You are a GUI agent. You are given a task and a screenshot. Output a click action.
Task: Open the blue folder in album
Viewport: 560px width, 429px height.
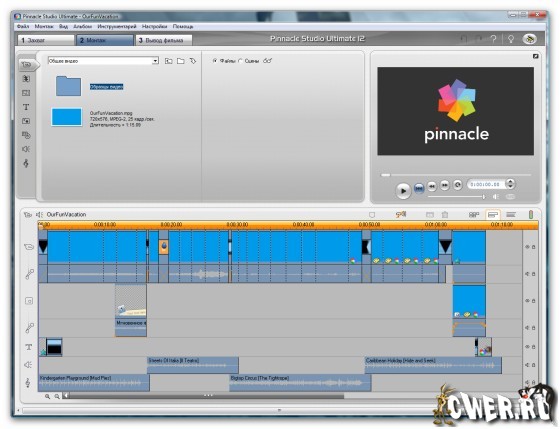[69, 86]
